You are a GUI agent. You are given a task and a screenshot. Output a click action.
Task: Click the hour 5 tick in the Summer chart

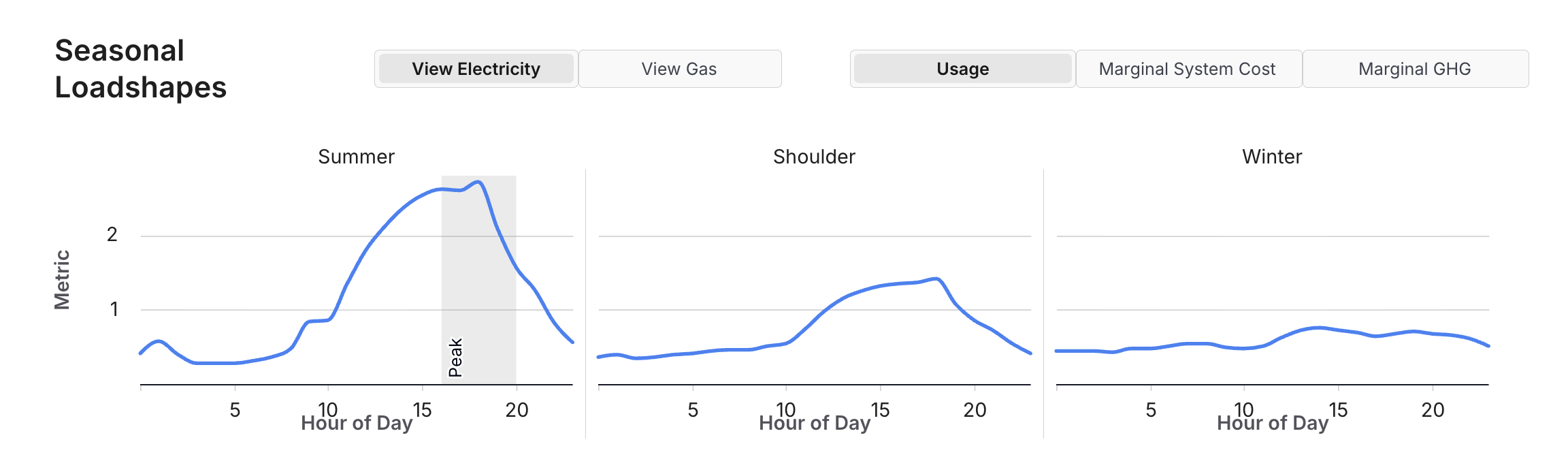pyautogui.click(x=235, y=410)
